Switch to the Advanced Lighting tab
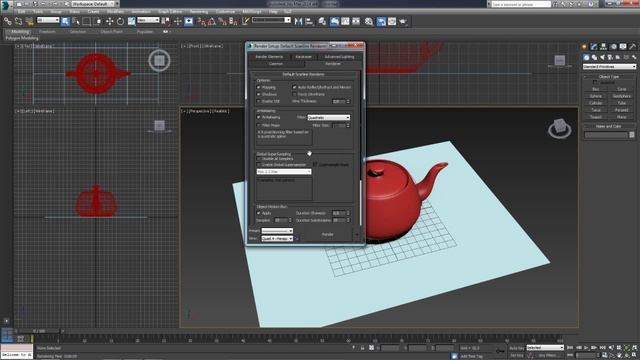640x360 pixels. (339, 57)
